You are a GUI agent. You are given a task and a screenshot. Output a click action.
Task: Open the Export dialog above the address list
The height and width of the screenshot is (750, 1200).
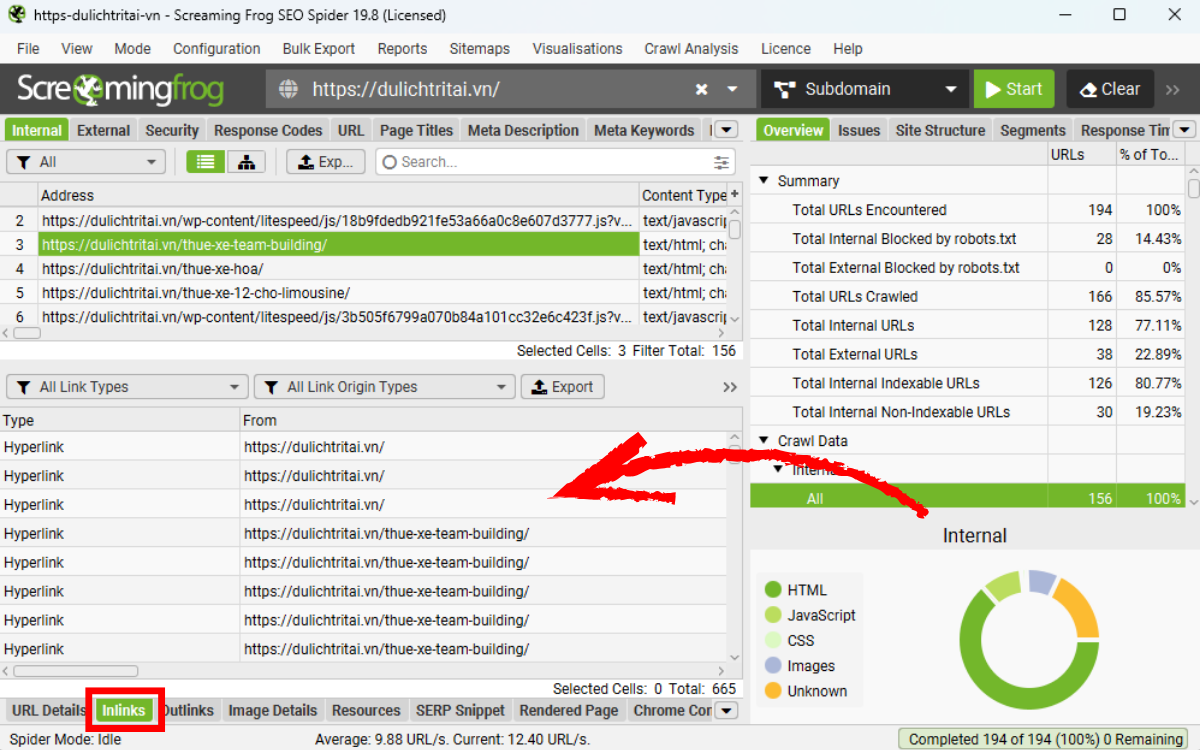point(325,161)
